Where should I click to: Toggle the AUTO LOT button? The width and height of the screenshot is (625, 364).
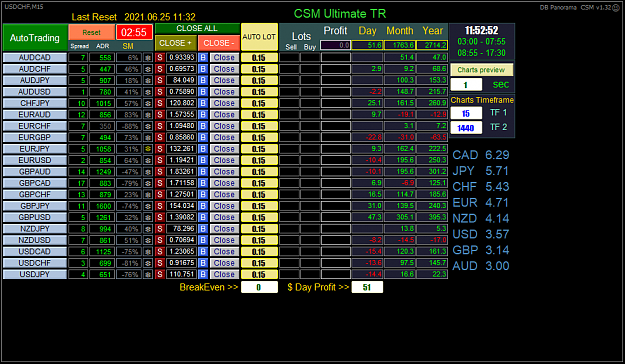(x=259, y=37)
